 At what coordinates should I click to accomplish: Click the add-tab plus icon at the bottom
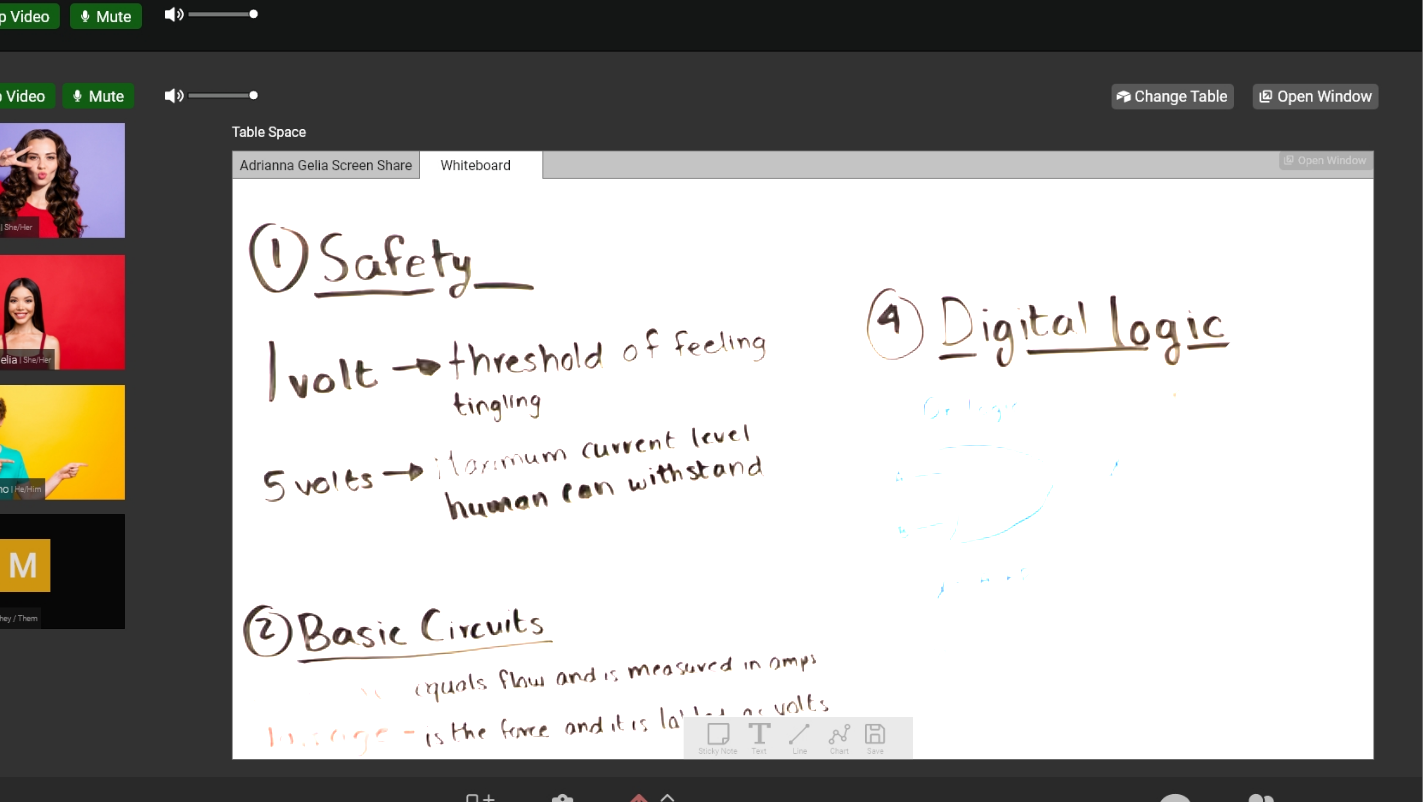coord(479,797)
